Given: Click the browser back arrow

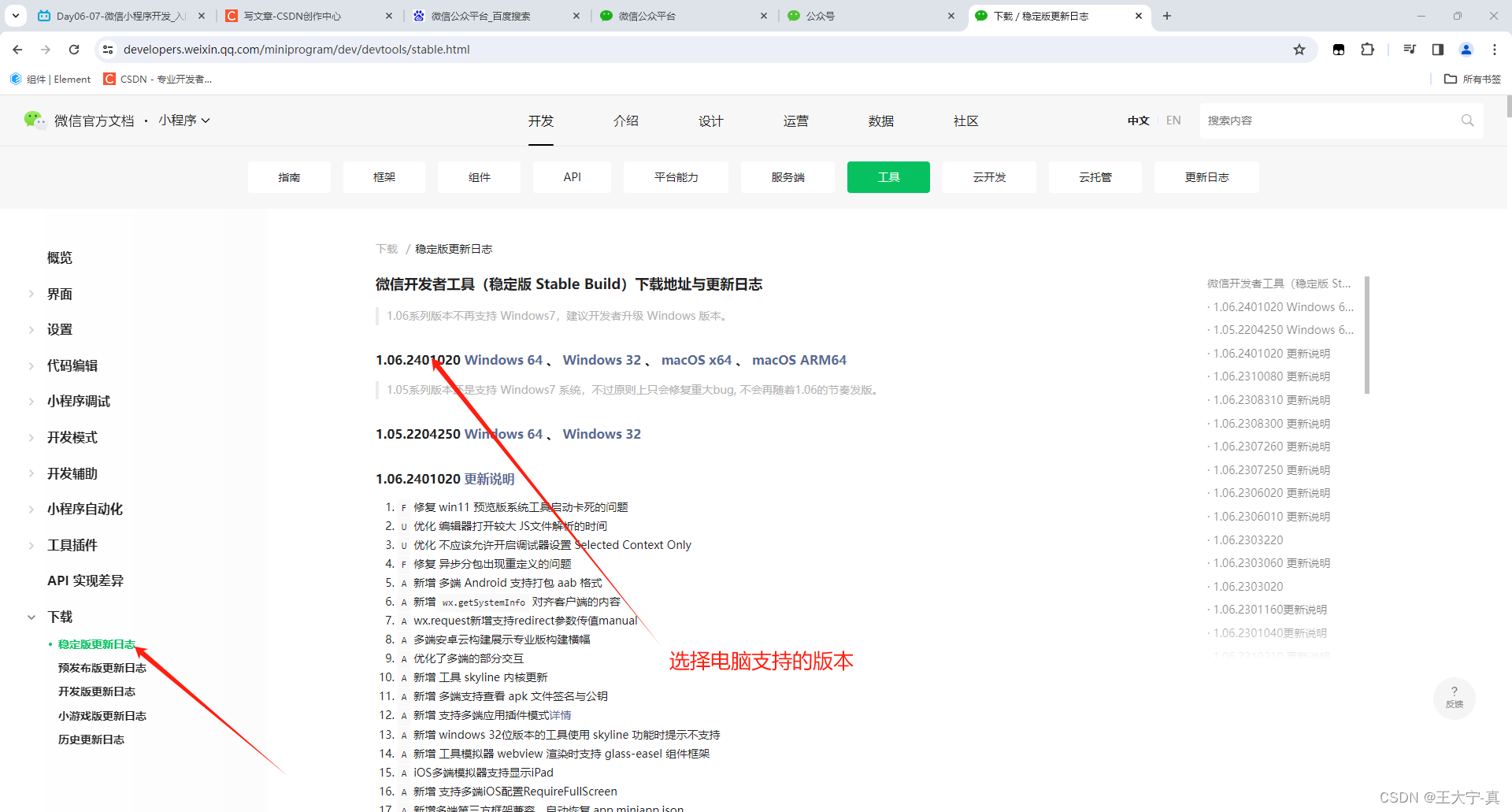Looking at the screenshot, I should [17, 50].
